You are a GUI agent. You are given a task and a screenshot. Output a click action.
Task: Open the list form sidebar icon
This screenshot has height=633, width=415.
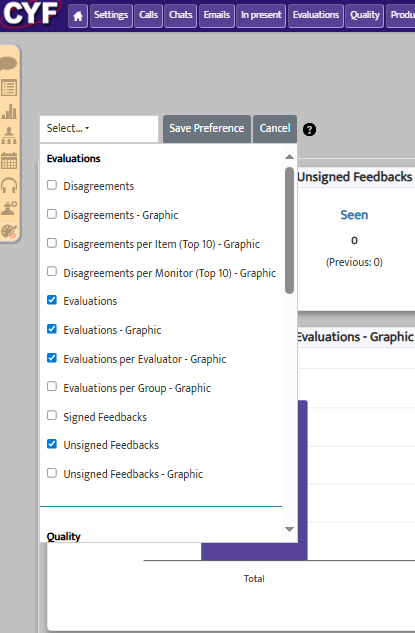pyautogui.click(x=9, y=88)
